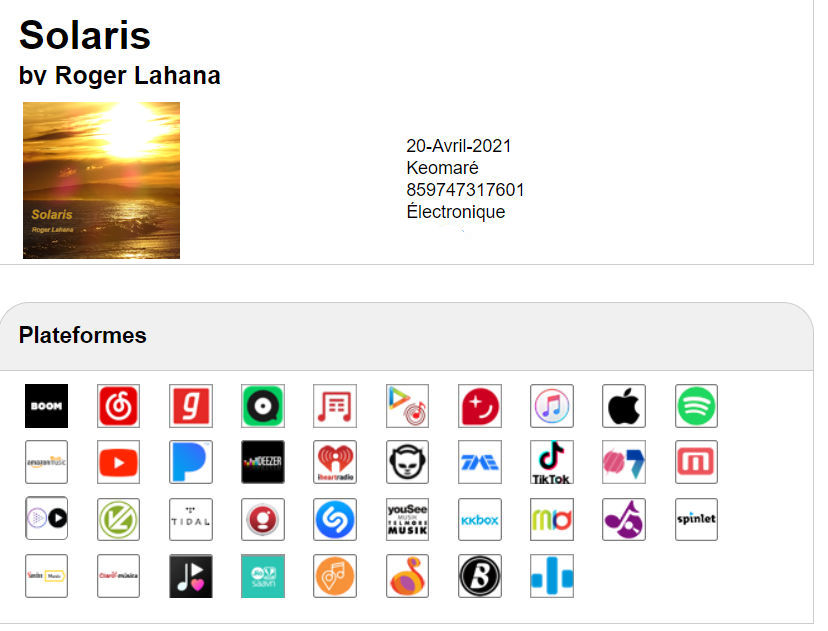The width and height of the screenshot is (828, 631).
Task: Select the iHeartRadio icon
Action: (x=335, y=462)
